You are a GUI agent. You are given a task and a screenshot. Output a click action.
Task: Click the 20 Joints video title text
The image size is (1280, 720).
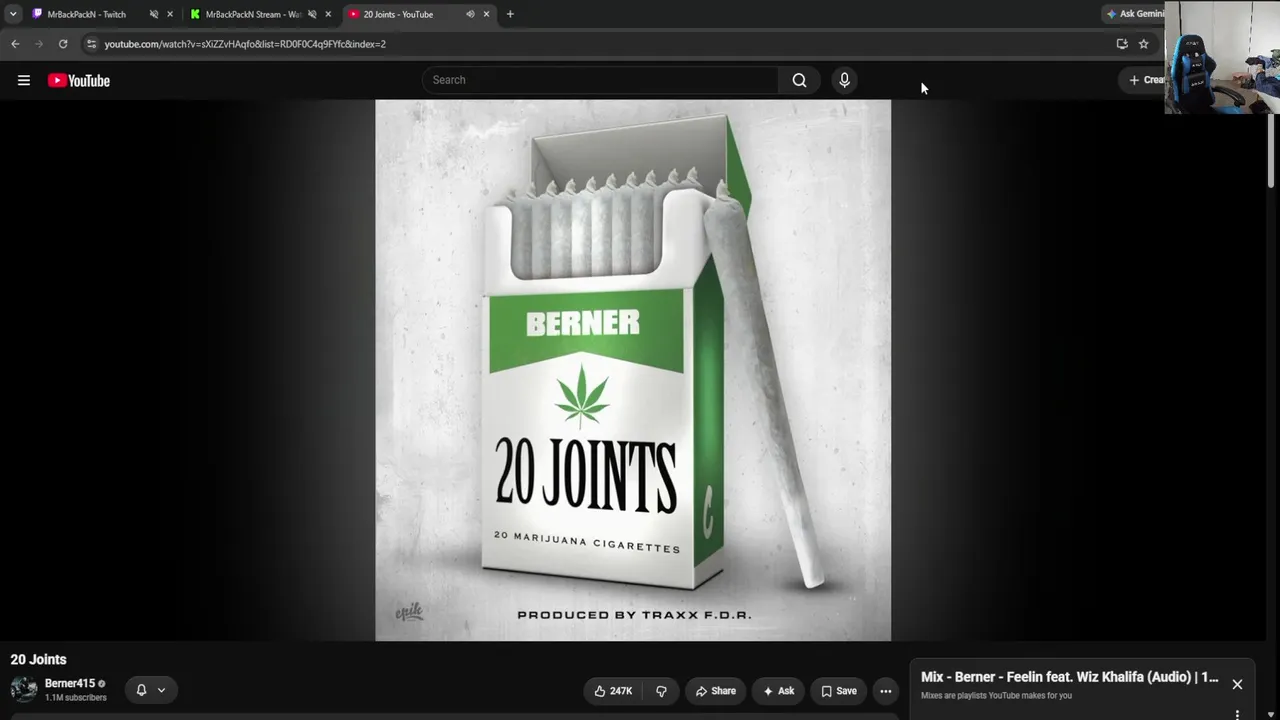pos(39,660)
